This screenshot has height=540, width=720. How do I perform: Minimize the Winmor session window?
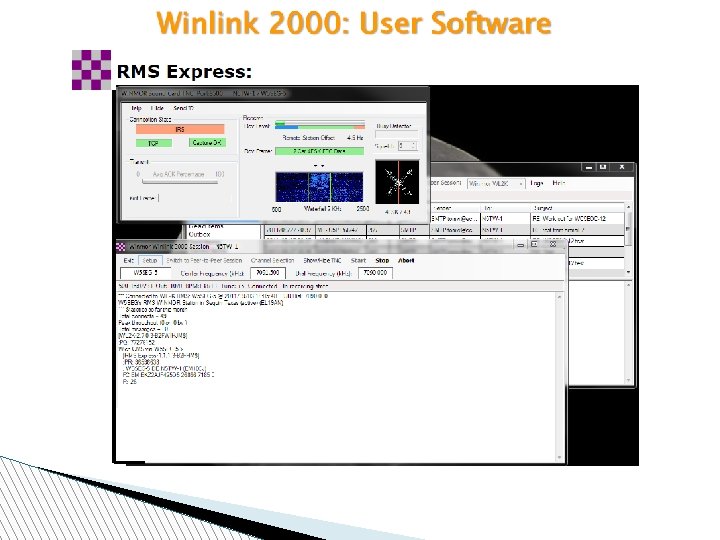[520, 245]
